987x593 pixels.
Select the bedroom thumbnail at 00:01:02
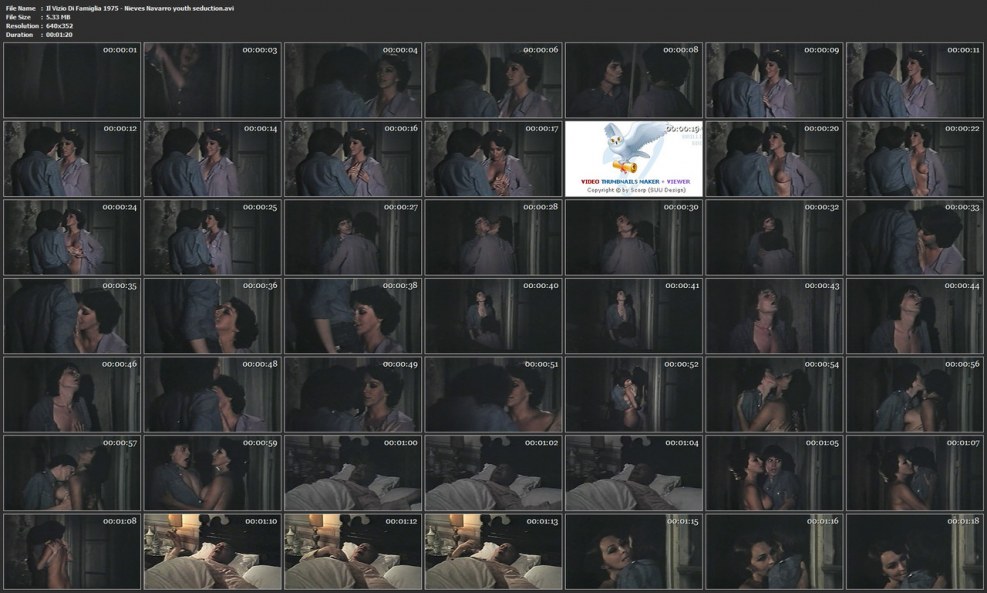point(493,472)
